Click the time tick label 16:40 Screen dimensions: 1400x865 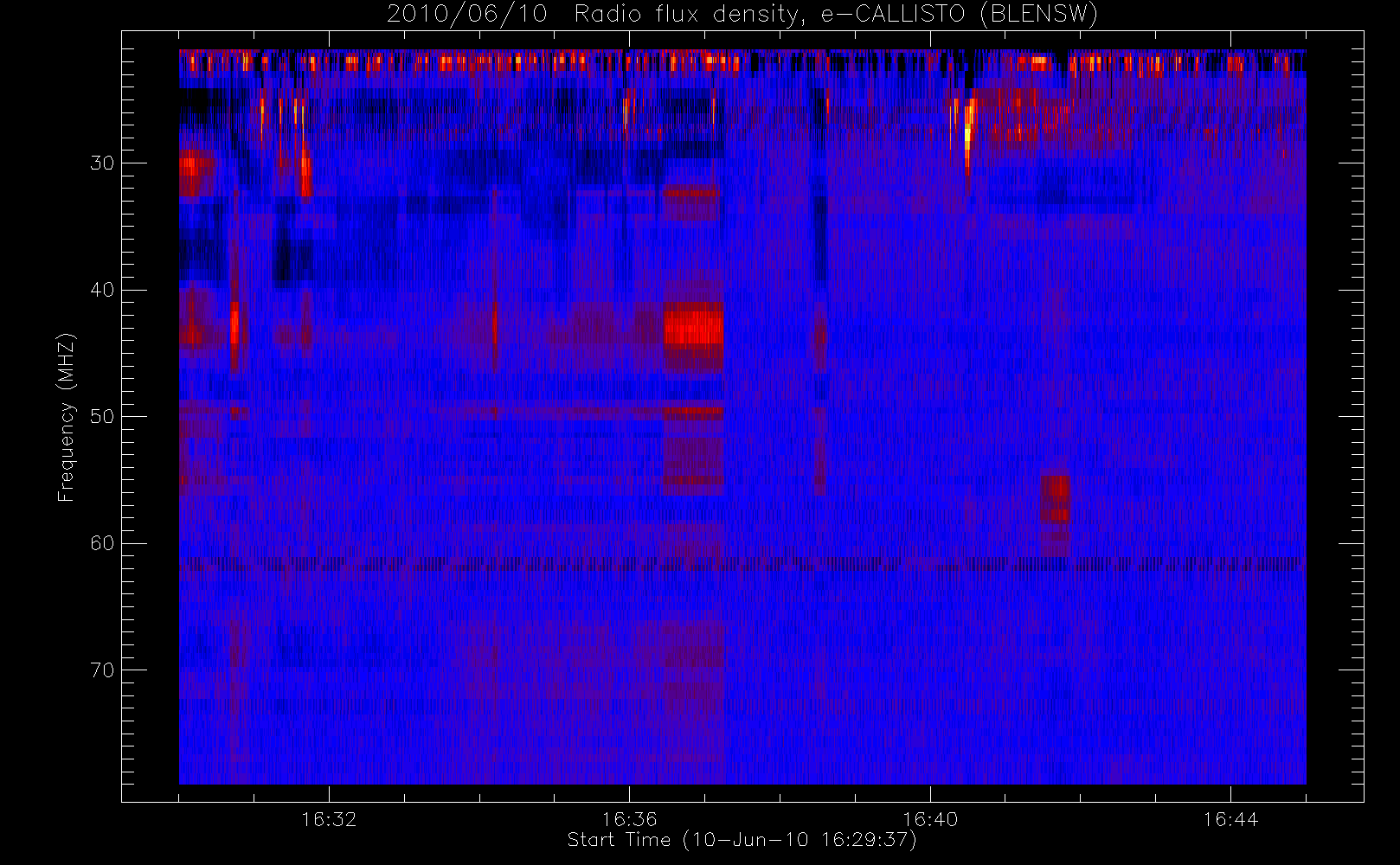(930, 818)
